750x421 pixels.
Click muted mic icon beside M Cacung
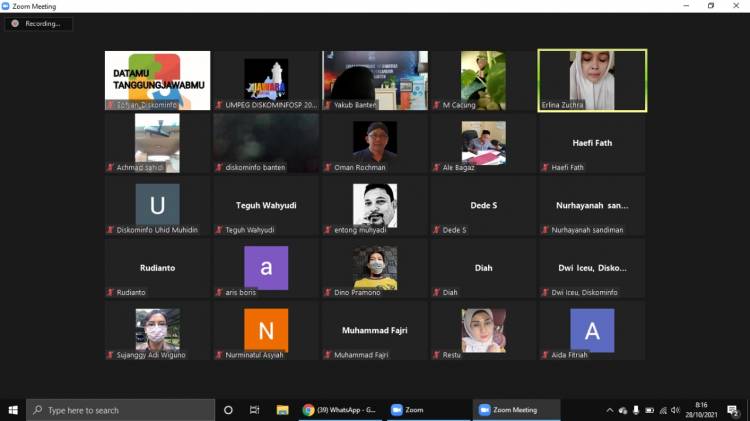pyautogui.click(x=436, y=105)
